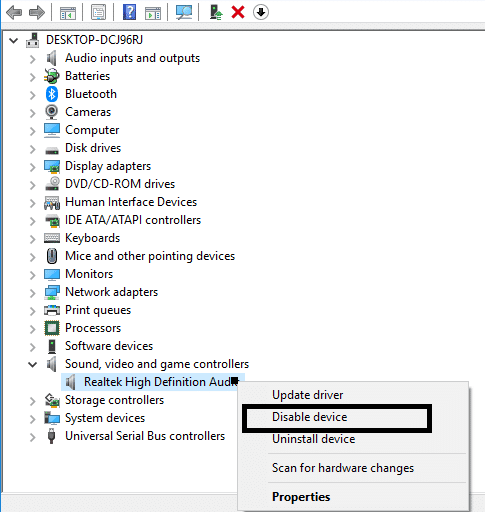Select the Processors row
Viewport: 485px width, 512px height.
[x=93, y=328]
